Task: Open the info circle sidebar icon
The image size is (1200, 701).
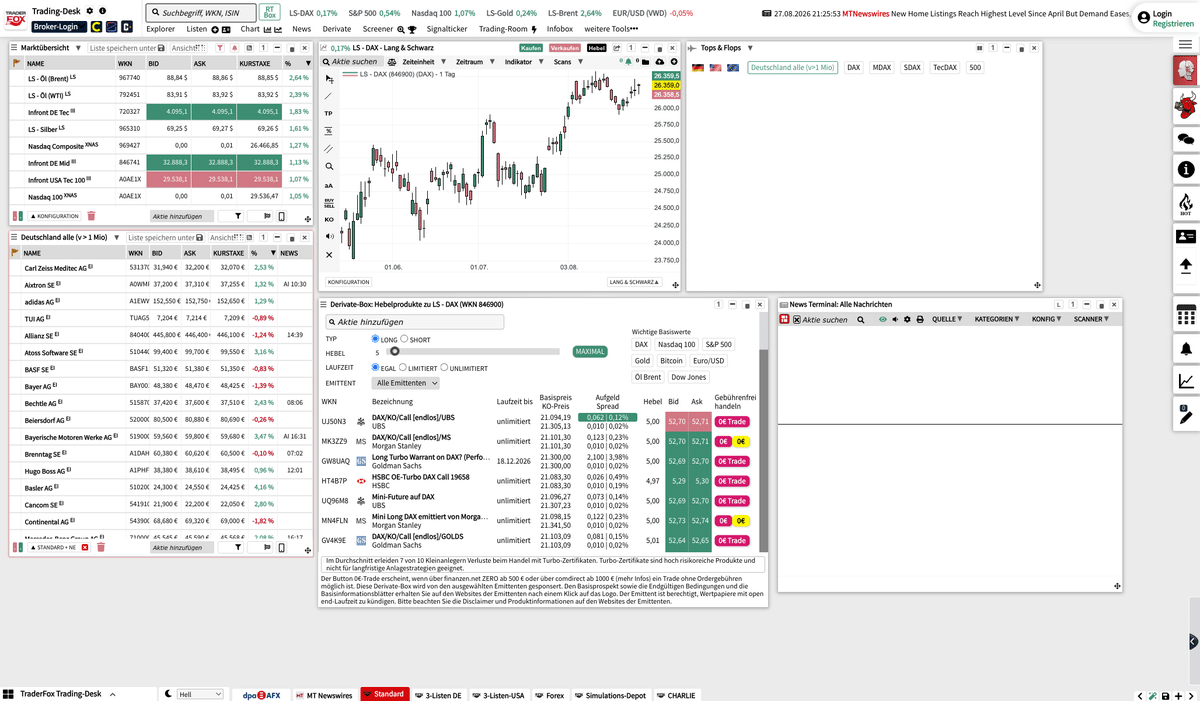Action: [1186, 171]
